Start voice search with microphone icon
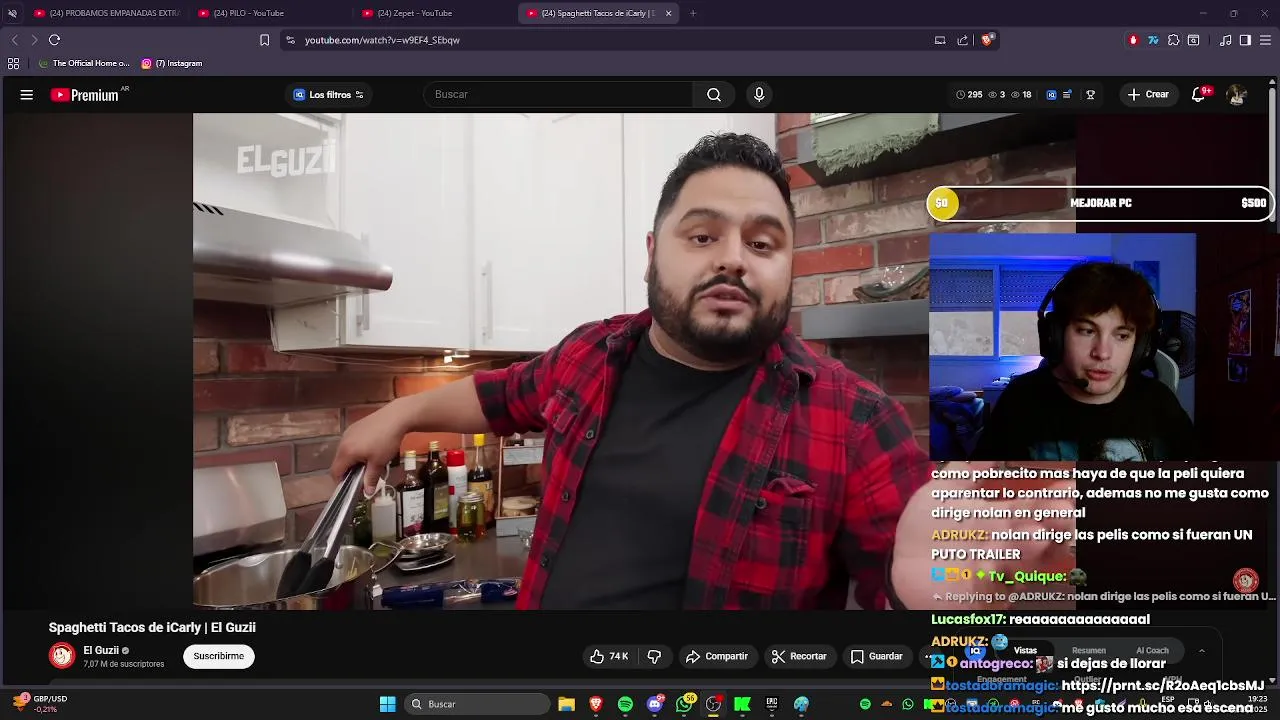This screenshot has width=1280, height=720. 759,95
